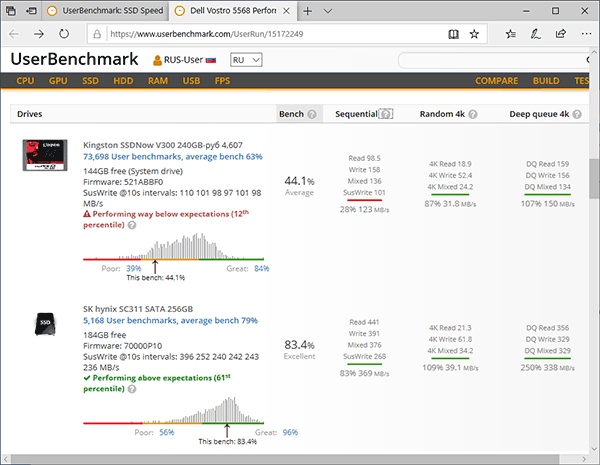The width and height of the screenshot is (600, 465).
Task: Click help icon next to Bench header
Action: coord(312,114)
